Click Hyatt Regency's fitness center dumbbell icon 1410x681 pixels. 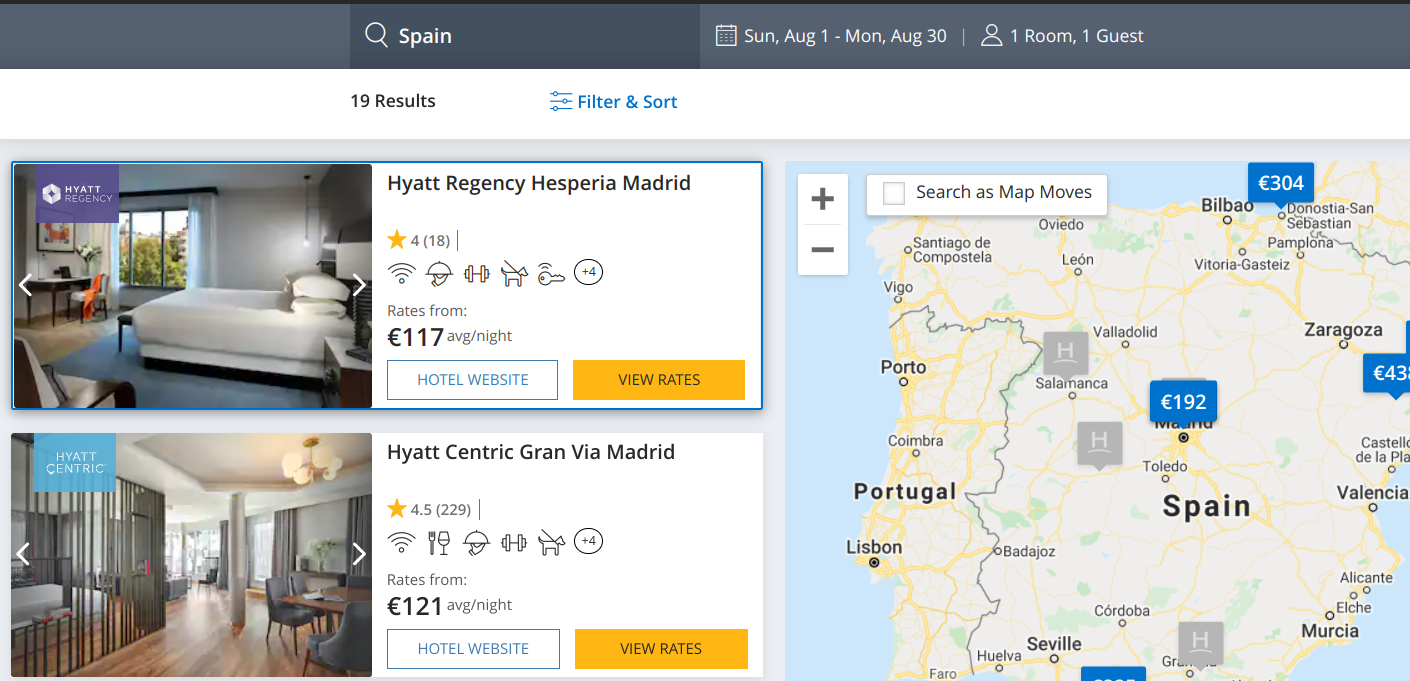[476, 273]
